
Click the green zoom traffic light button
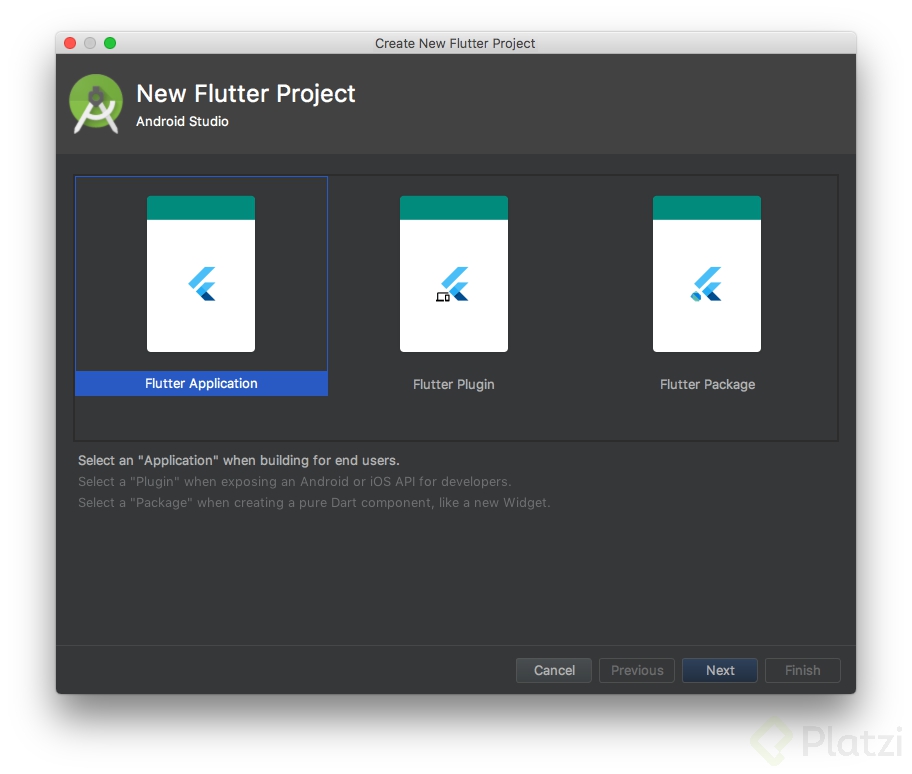(109, 43)
